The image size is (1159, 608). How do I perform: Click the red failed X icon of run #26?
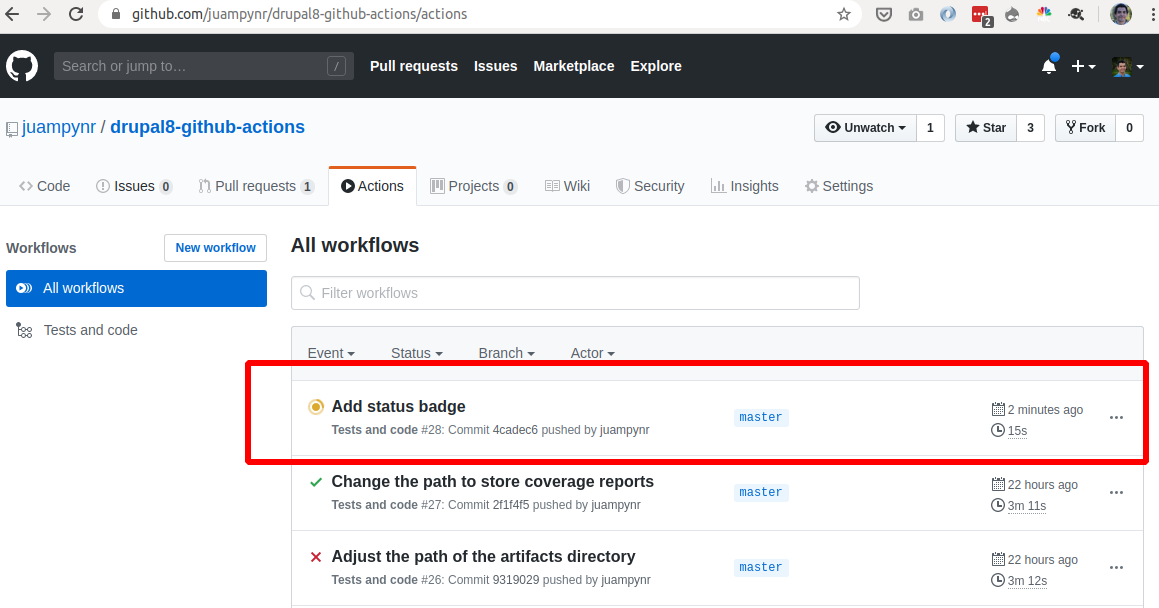coord(316,557)
